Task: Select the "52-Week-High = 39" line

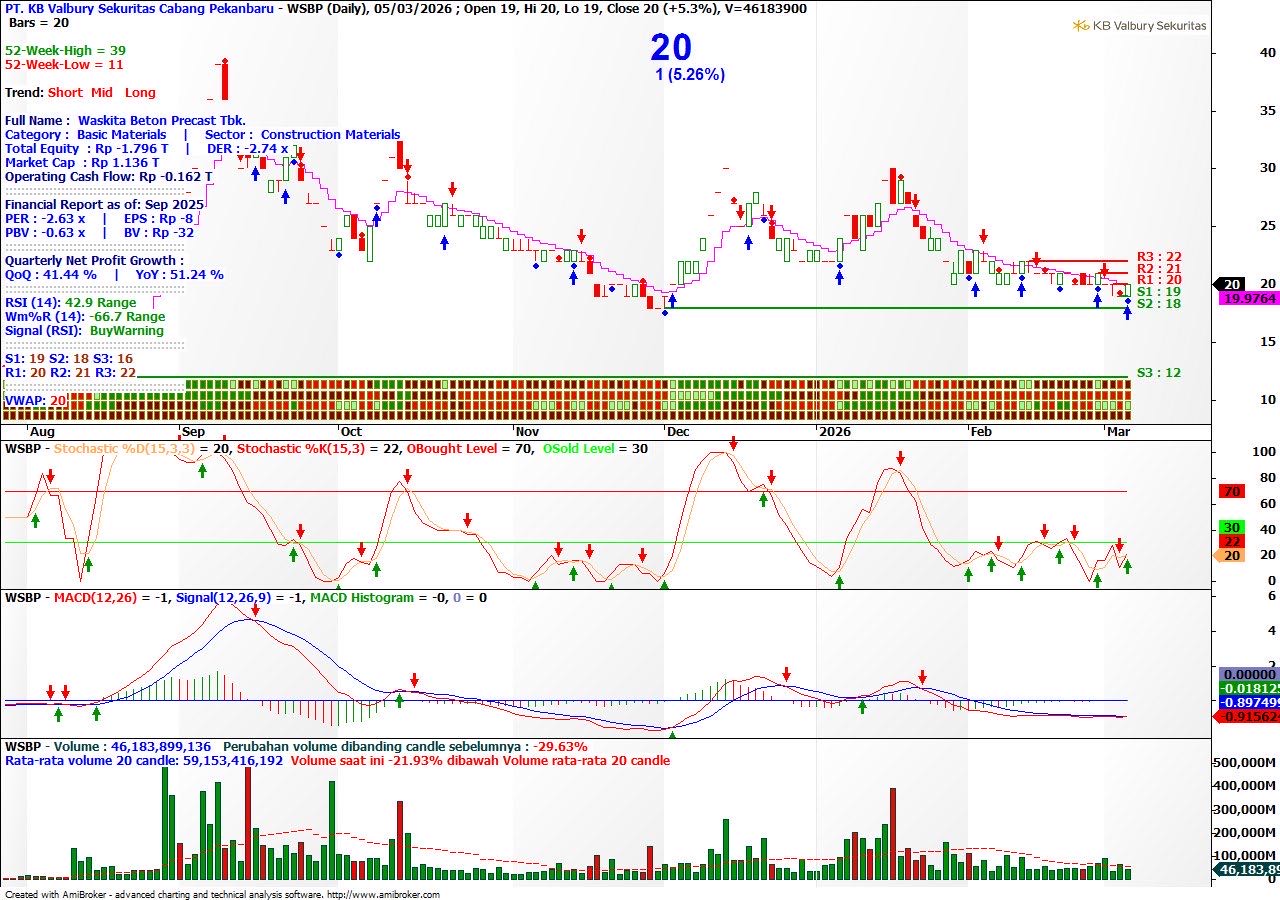Action: pyautogui.click(x=65, y=50)
